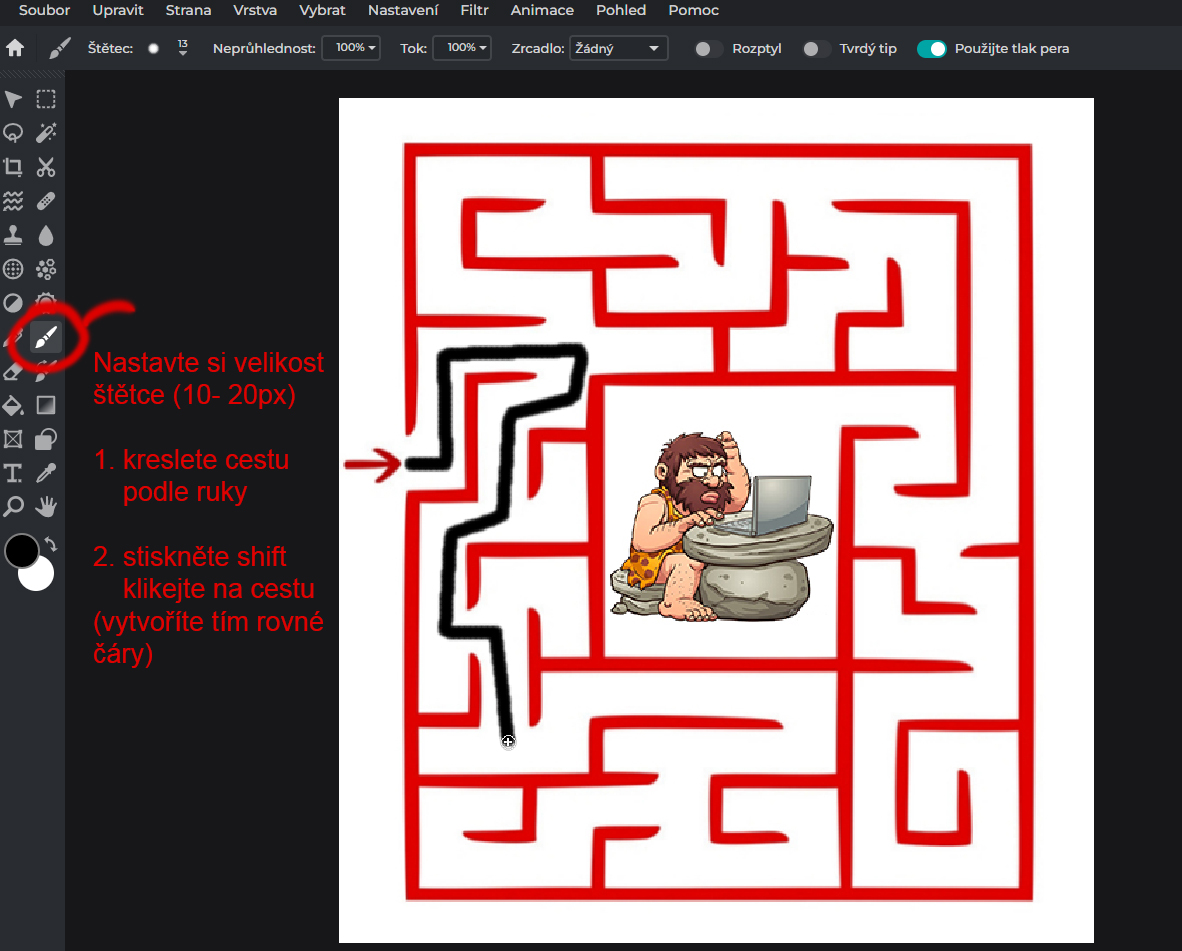Open the Nastavení menu

403,11
